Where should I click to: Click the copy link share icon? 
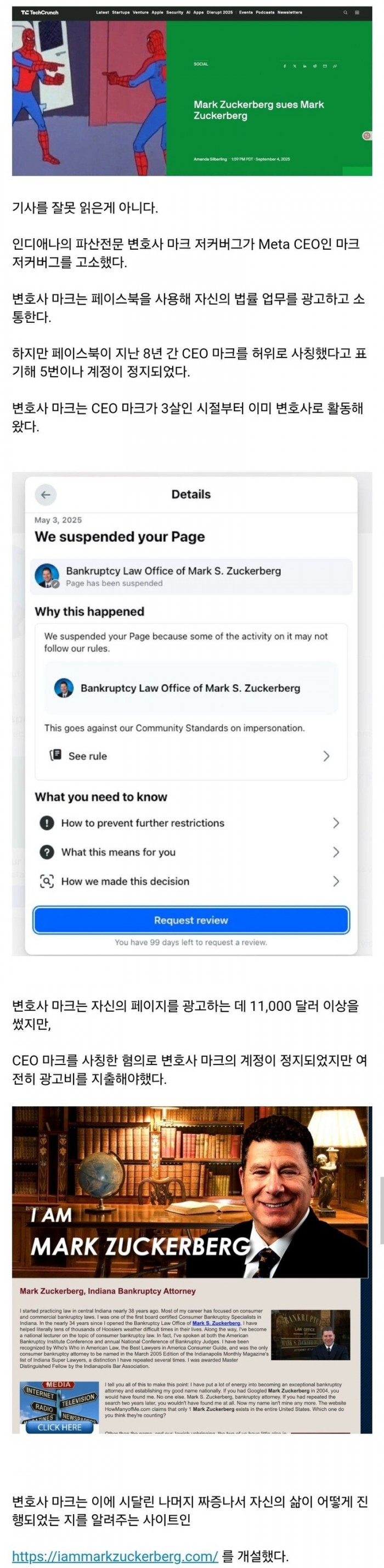point(335,66)
